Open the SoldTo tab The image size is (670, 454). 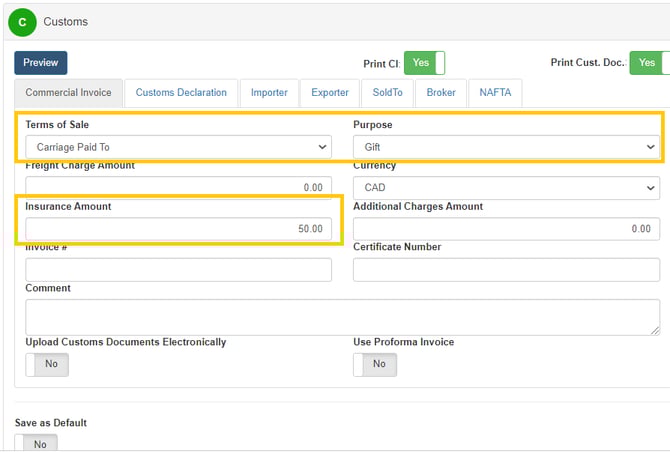click(x=387, y=93)
